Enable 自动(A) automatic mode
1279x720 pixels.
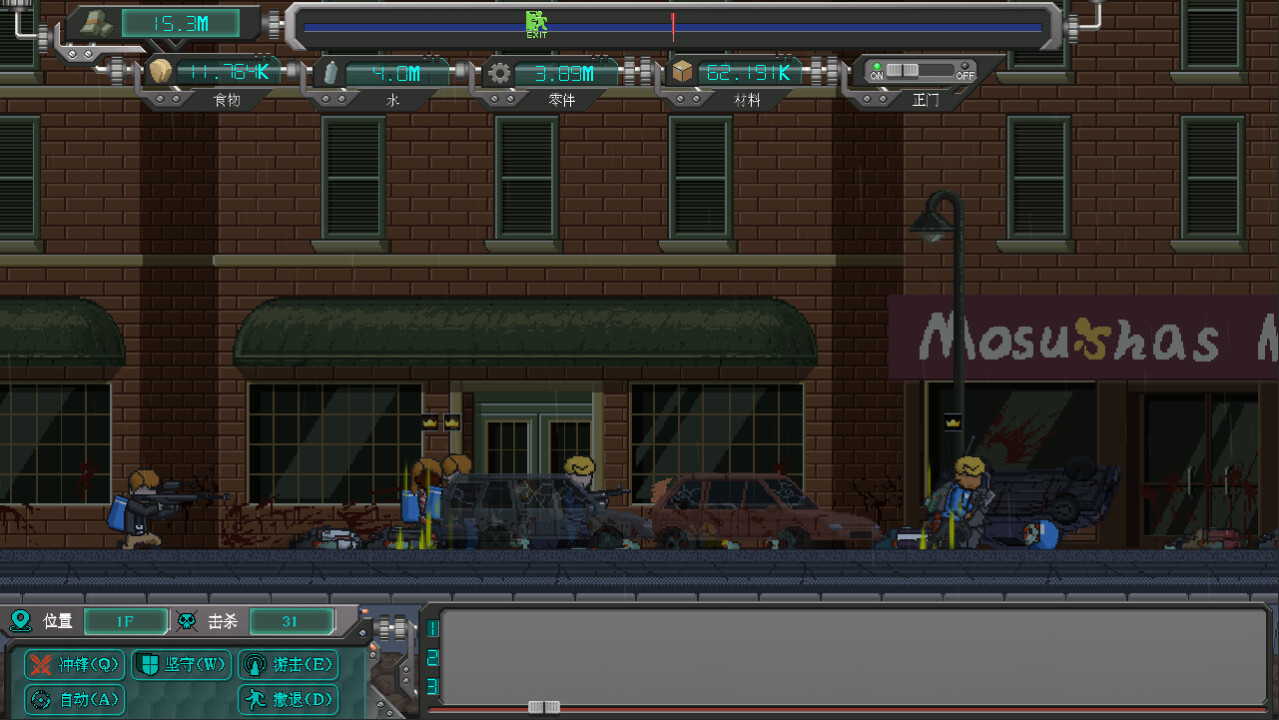[x=73, y=699]
